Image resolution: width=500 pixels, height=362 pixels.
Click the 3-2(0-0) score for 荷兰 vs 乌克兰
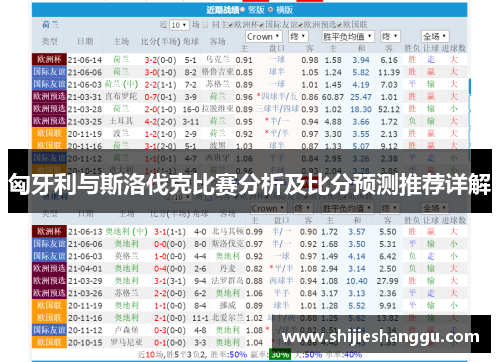tap(160, 60)
